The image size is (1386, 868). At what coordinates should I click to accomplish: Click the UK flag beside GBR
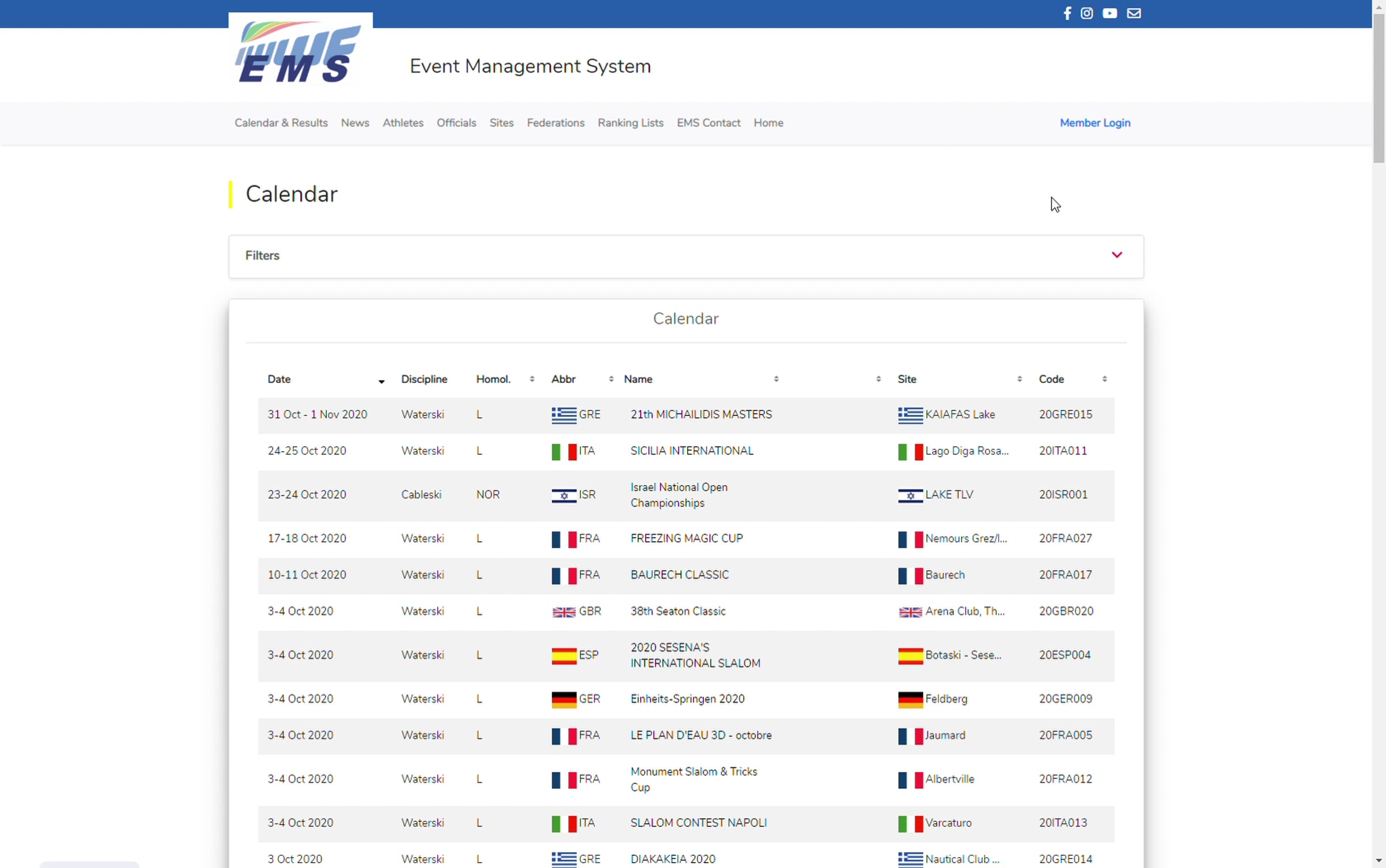pyautogui.click(x=564, y=612)
